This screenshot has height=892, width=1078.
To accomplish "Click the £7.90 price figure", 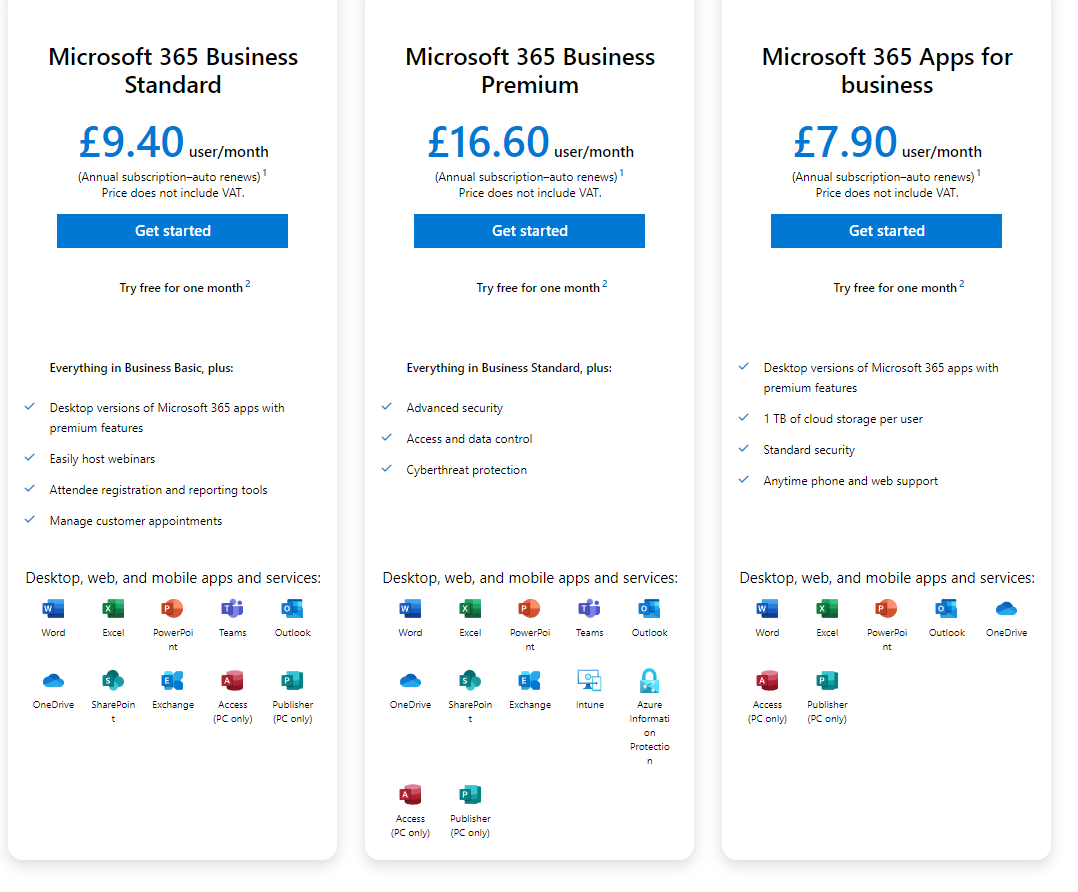I will point(845,142).
